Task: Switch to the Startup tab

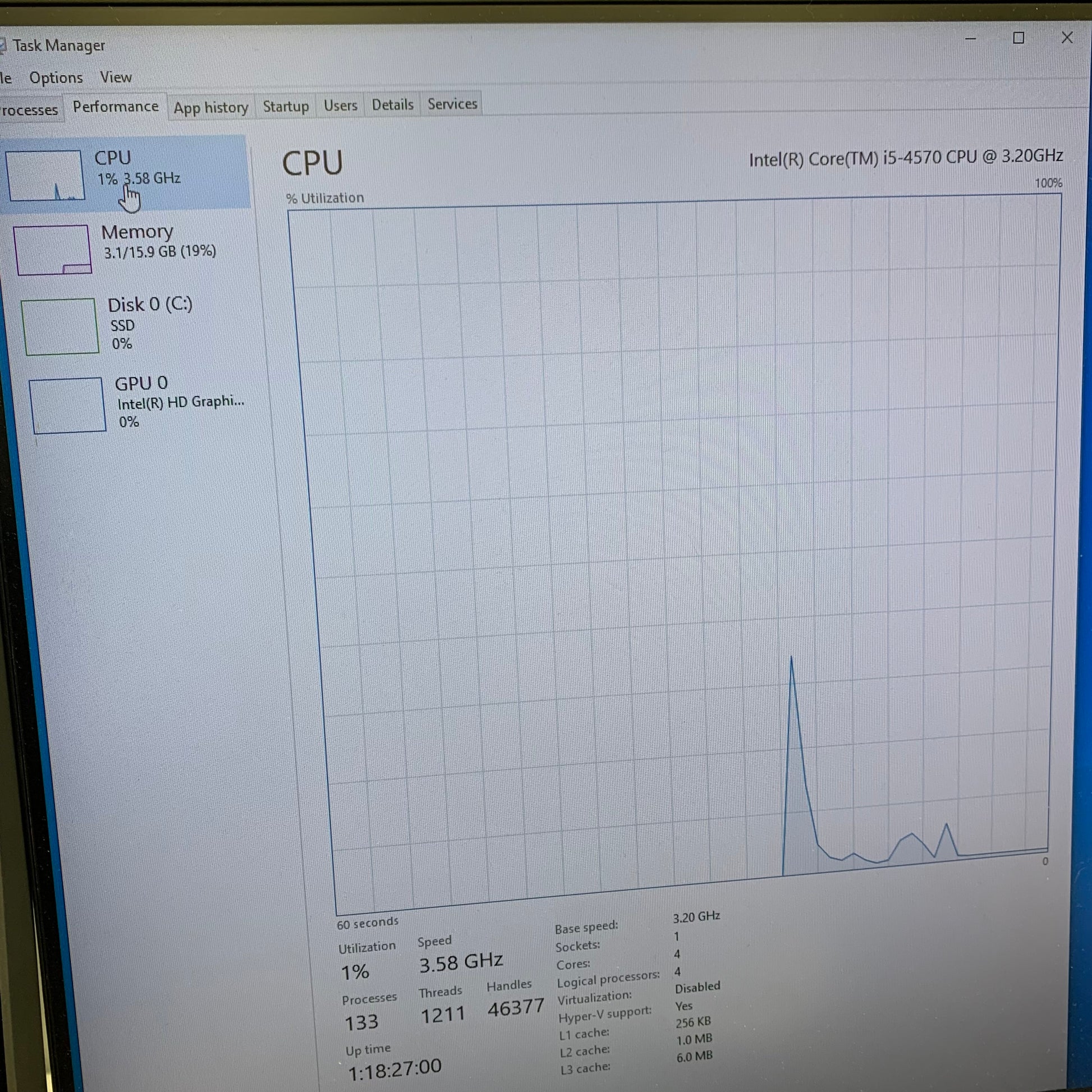Action: click(286, 106)
